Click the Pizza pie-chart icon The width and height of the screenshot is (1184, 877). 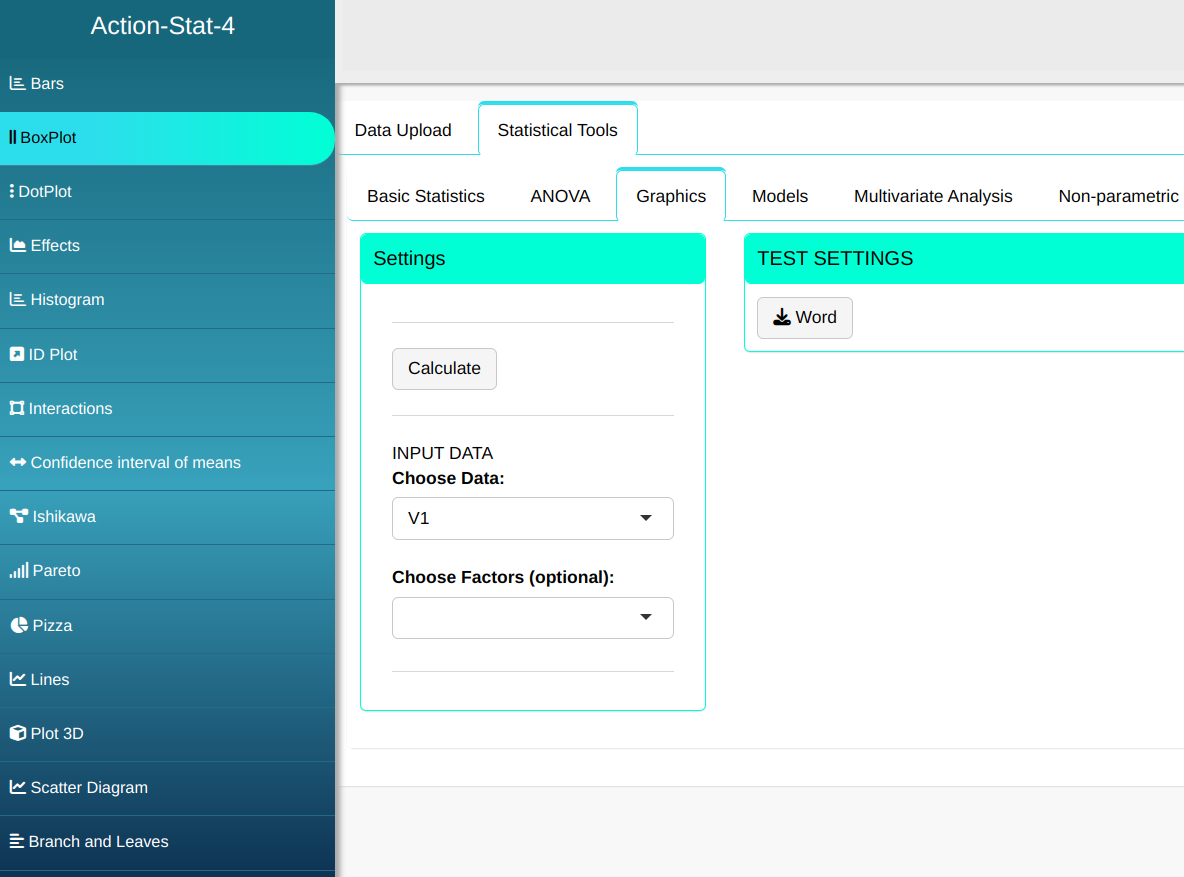pyautogui.click(x=18, y=626)
